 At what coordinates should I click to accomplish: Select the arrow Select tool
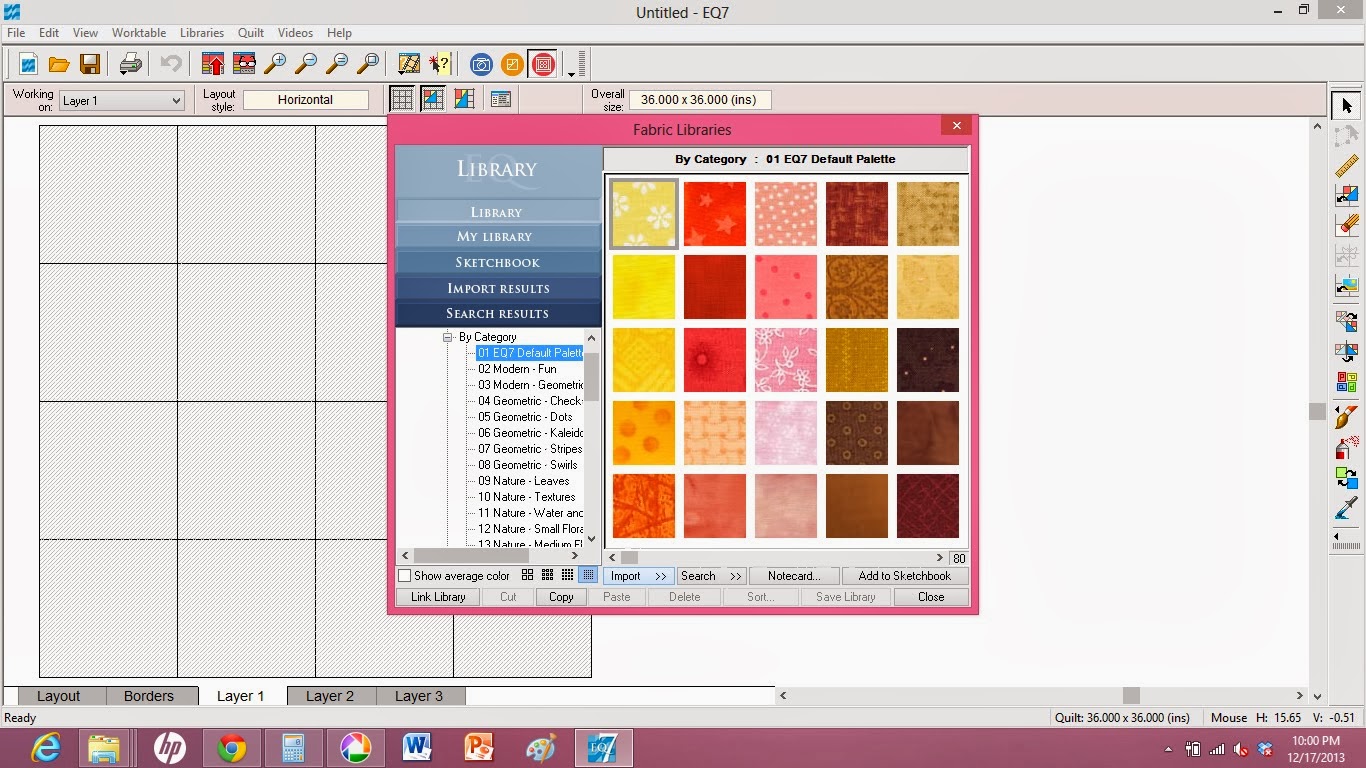tap(1347, 105)
